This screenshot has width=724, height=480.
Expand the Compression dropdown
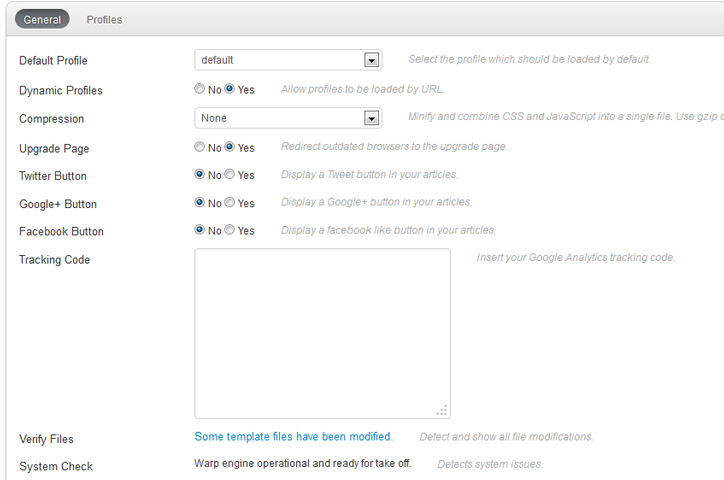pos(278,118)
